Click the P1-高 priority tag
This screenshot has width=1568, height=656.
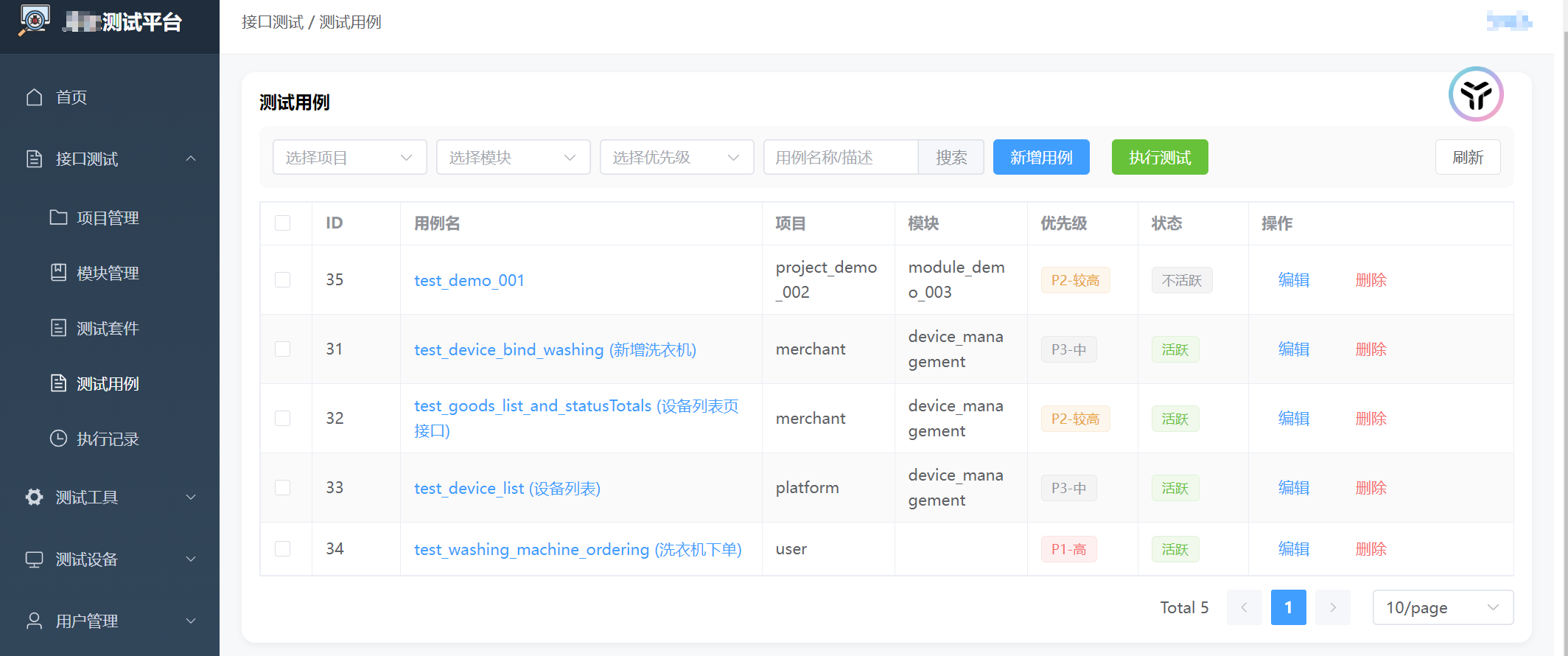[1069, 549]
